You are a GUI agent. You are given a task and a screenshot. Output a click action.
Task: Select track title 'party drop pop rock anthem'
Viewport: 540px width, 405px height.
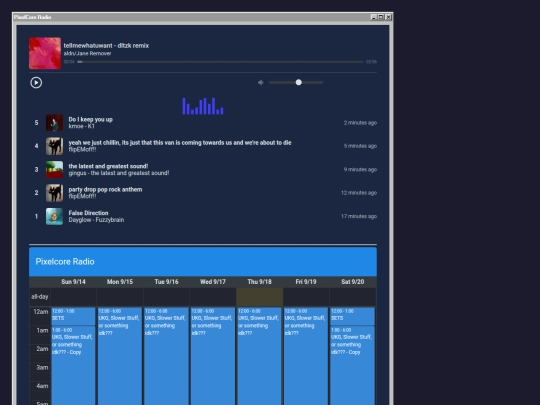tap(105, 189)
